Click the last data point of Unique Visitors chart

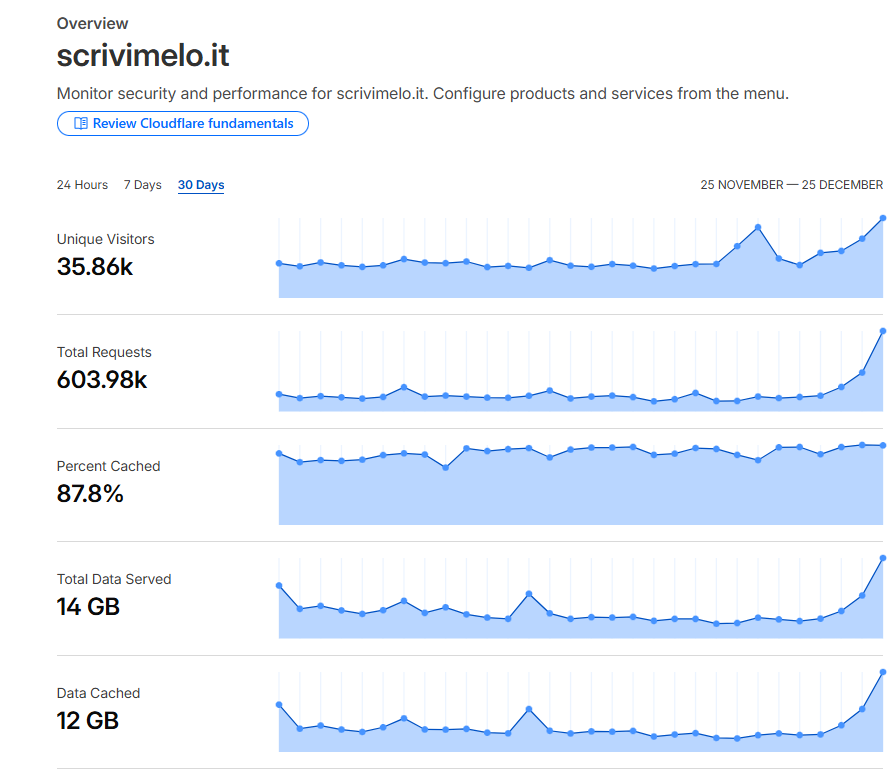pyautogui.click(x=883, y=218)
